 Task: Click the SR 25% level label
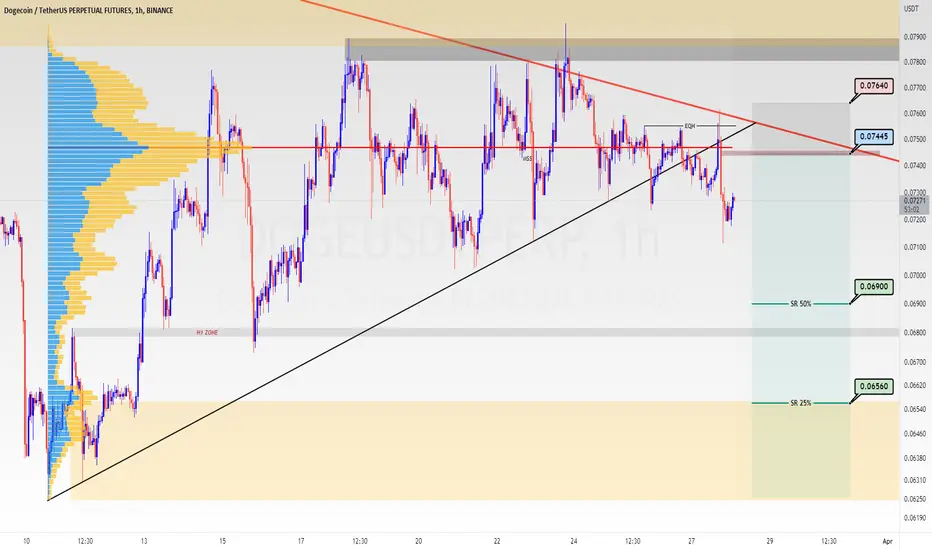point(801,403)
